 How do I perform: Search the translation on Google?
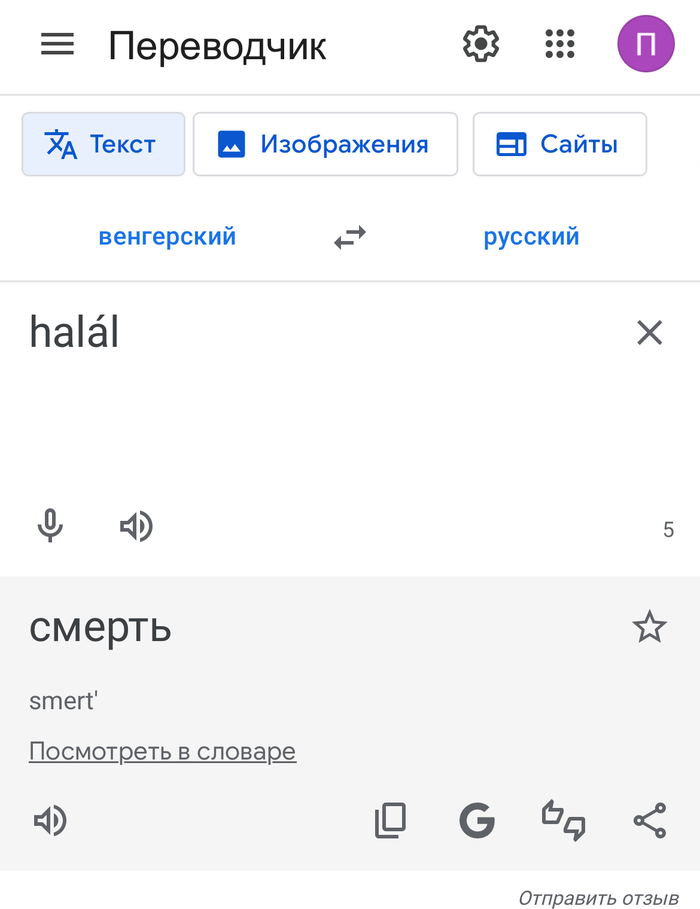pyautogui.click(x=477, y=821)
